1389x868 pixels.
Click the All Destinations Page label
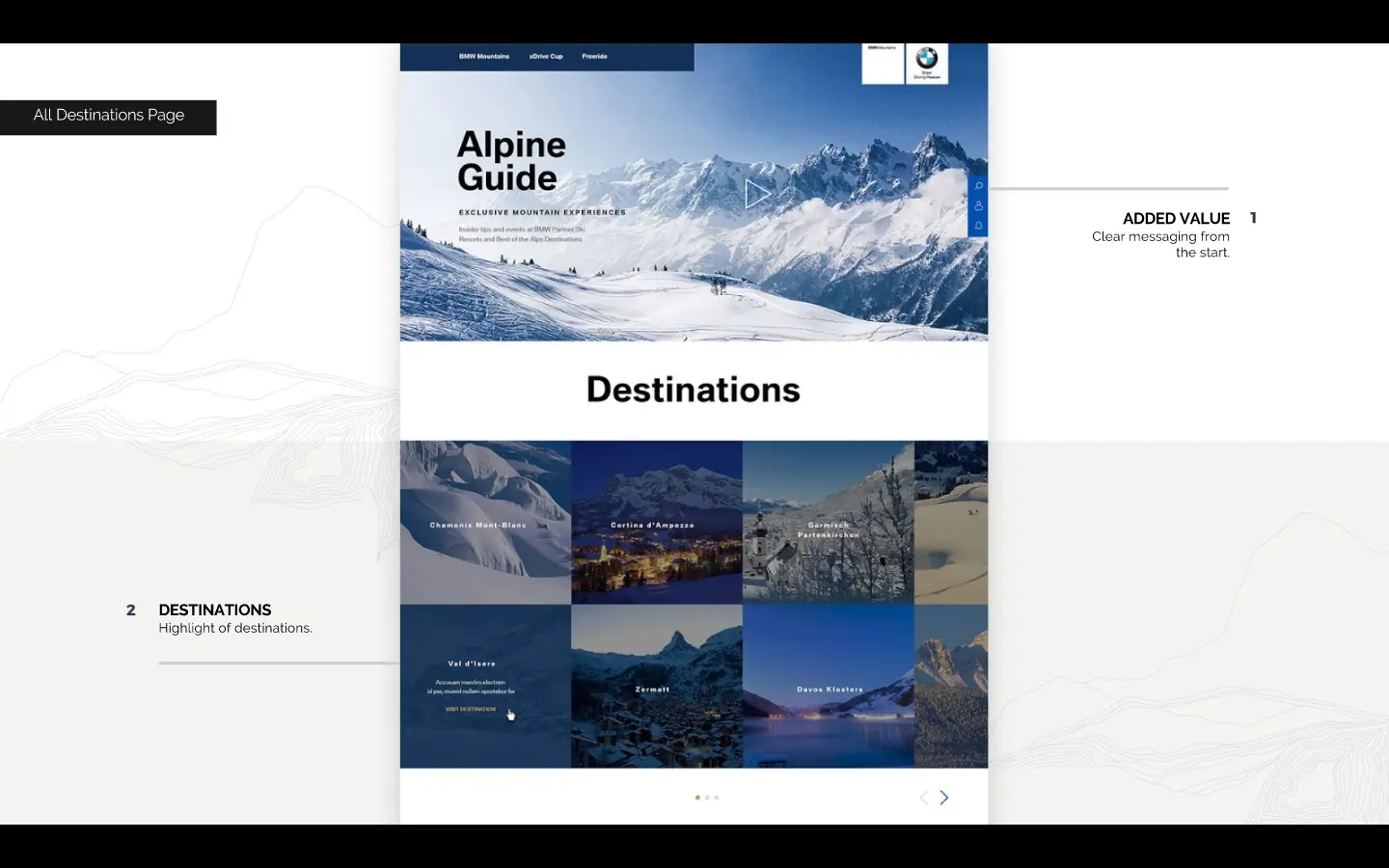(x=108, y=116)
